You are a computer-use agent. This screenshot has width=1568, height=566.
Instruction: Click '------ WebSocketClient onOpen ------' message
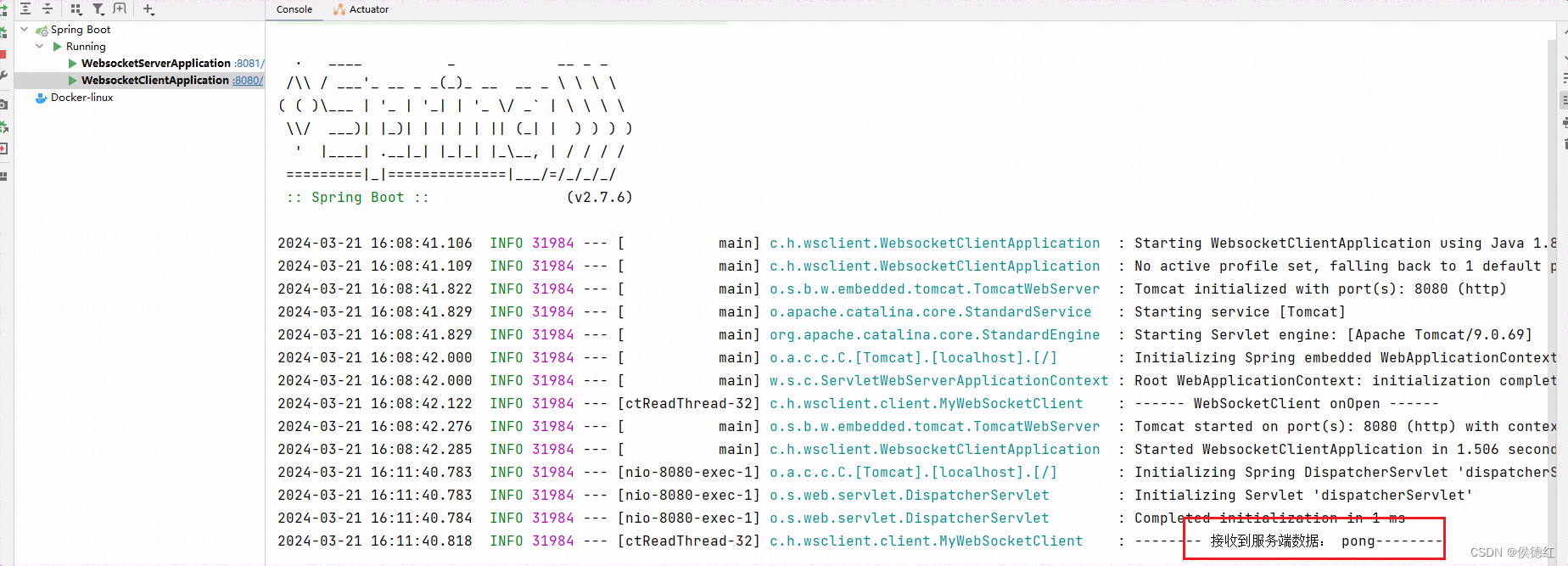[x=1286, y=403]
